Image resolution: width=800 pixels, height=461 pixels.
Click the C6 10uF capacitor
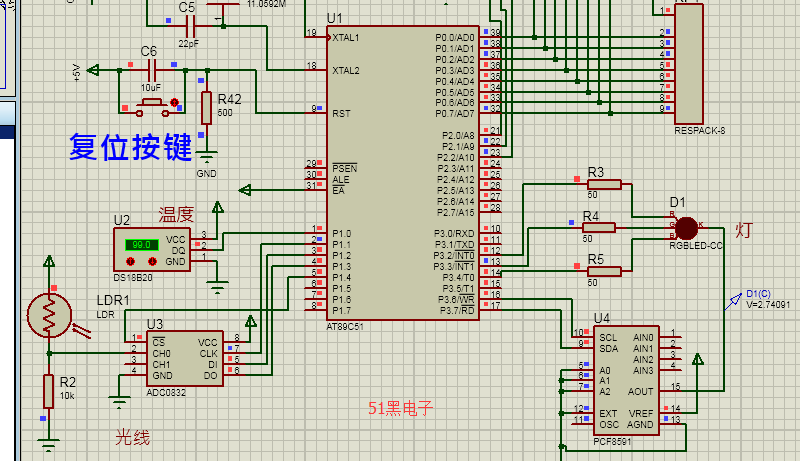pyautogui.click(x=150, y=70)
